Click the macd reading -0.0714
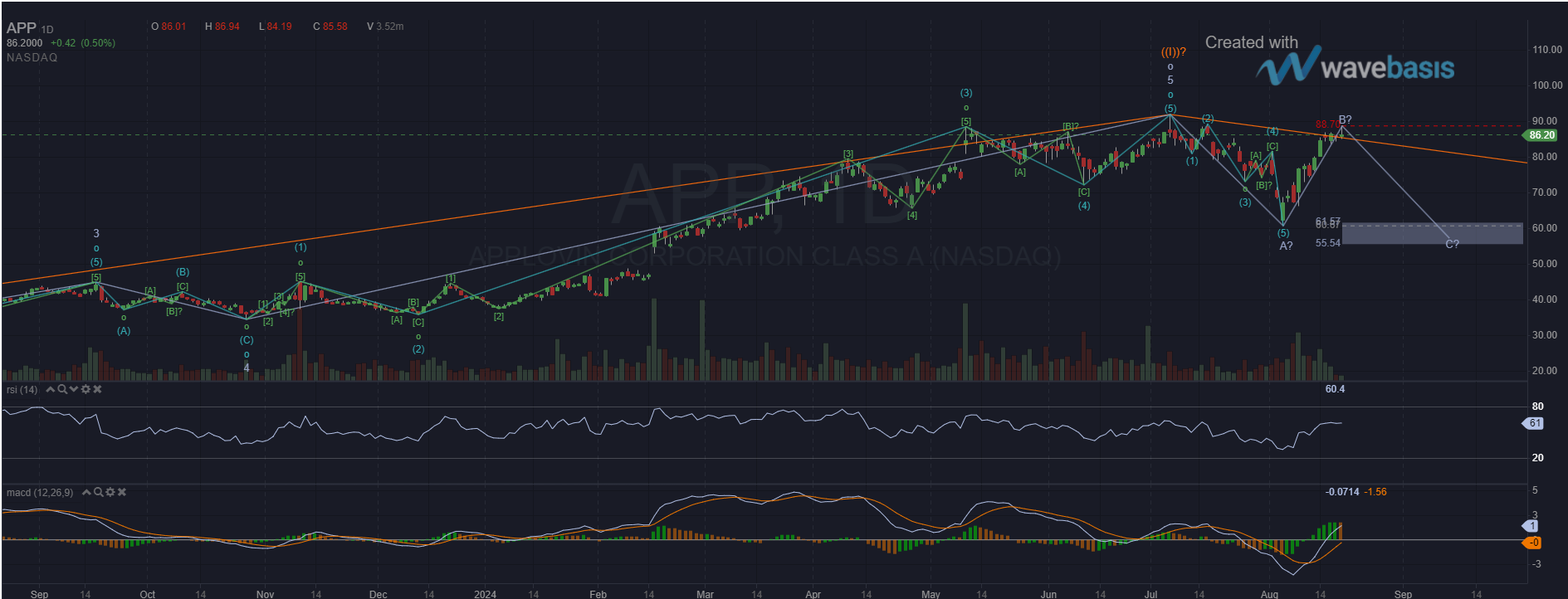 pyautogui.click(x=1342, y=492)
